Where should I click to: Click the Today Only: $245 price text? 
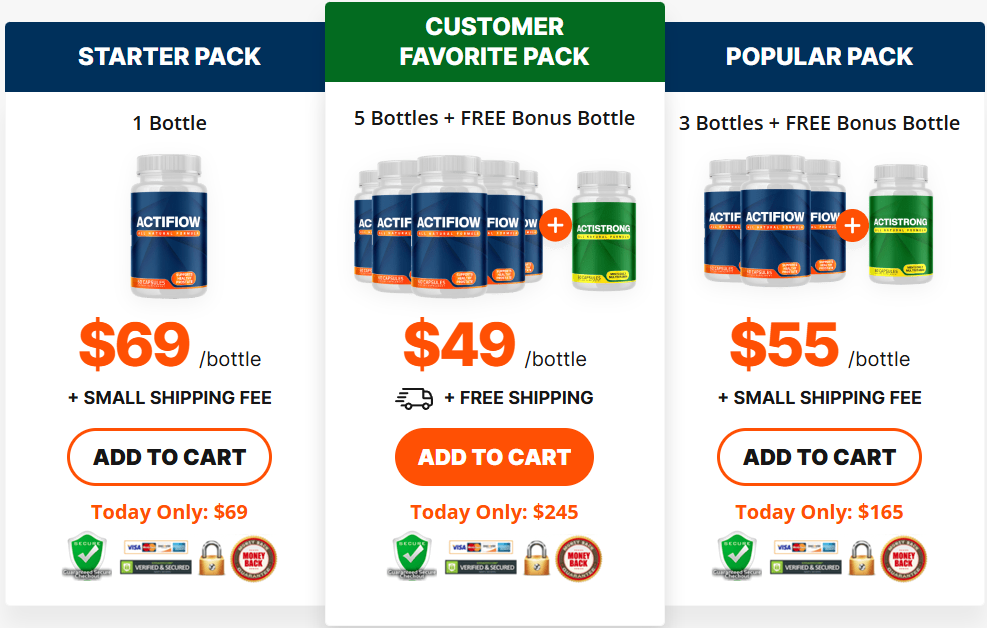[494, 512]
